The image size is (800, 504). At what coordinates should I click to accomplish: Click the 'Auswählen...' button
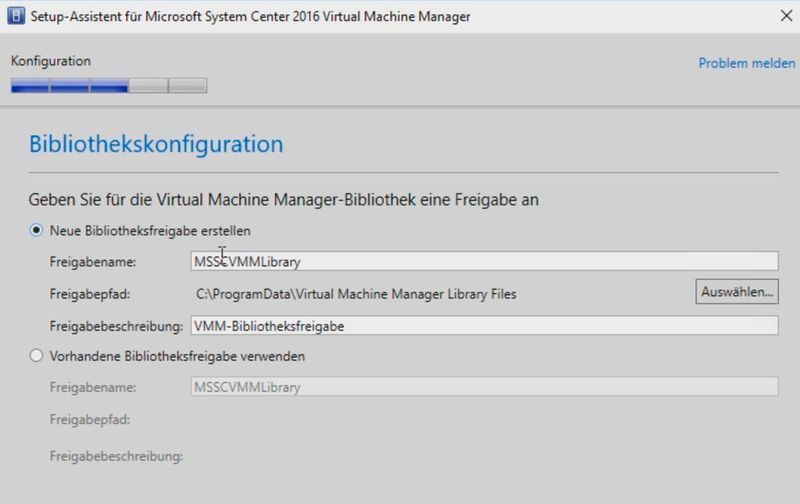click(x=737, y=291)
